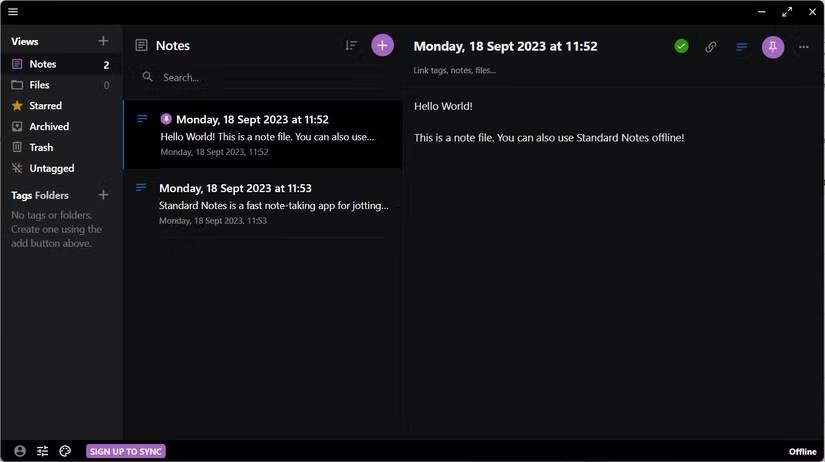
Task: Click the note body text 'Hello World!'
Action: point(443,106)
